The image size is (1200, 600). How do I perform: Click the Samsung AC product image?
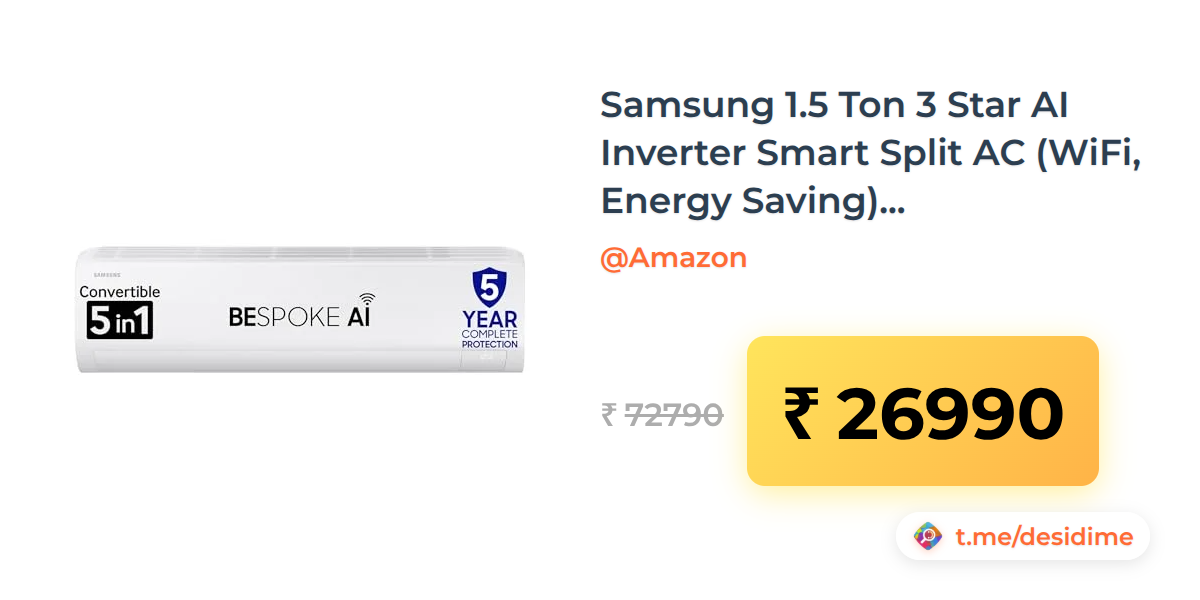click(300, 309)
